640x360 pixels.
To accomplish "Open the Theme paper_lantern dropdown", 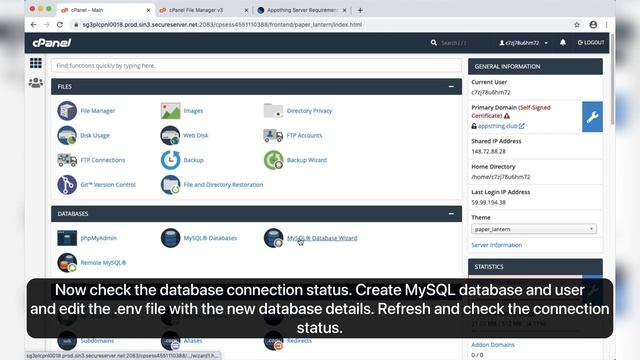I will point(534,229).
